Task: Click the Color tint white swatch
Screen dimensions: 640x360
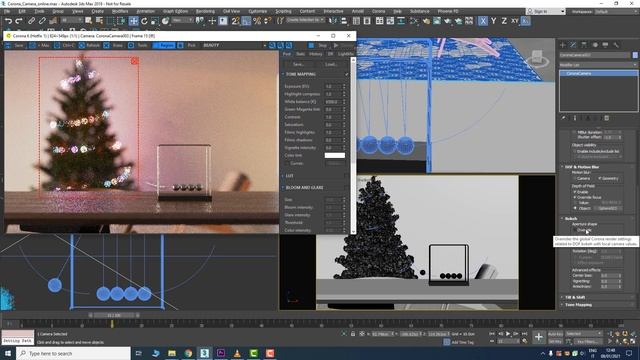Action: pos(335,156)
